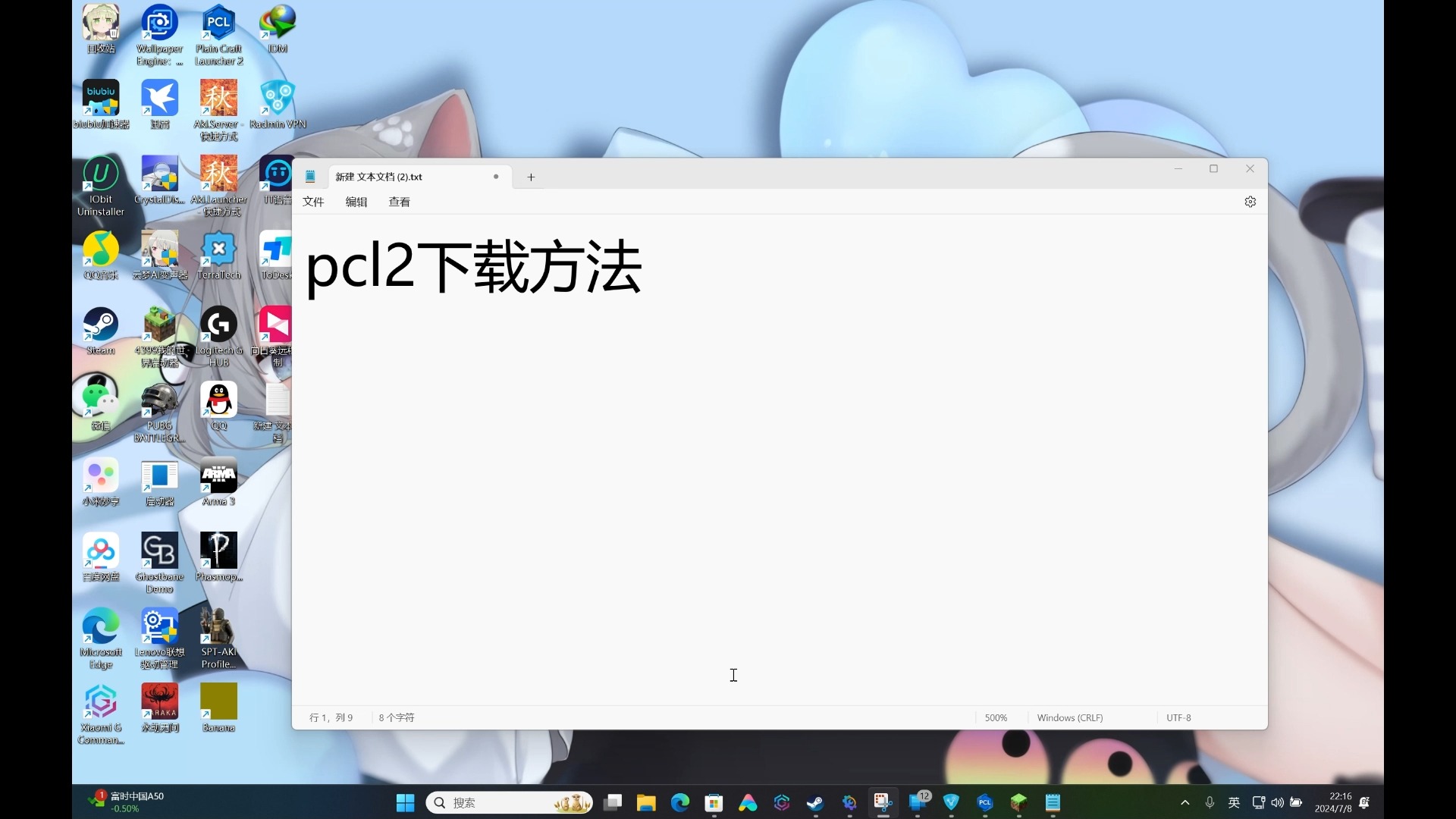Viewport: 1456px width, 819px height.
Task: Toggle do-not-disturb notification bell
Action: [1363, 802]
